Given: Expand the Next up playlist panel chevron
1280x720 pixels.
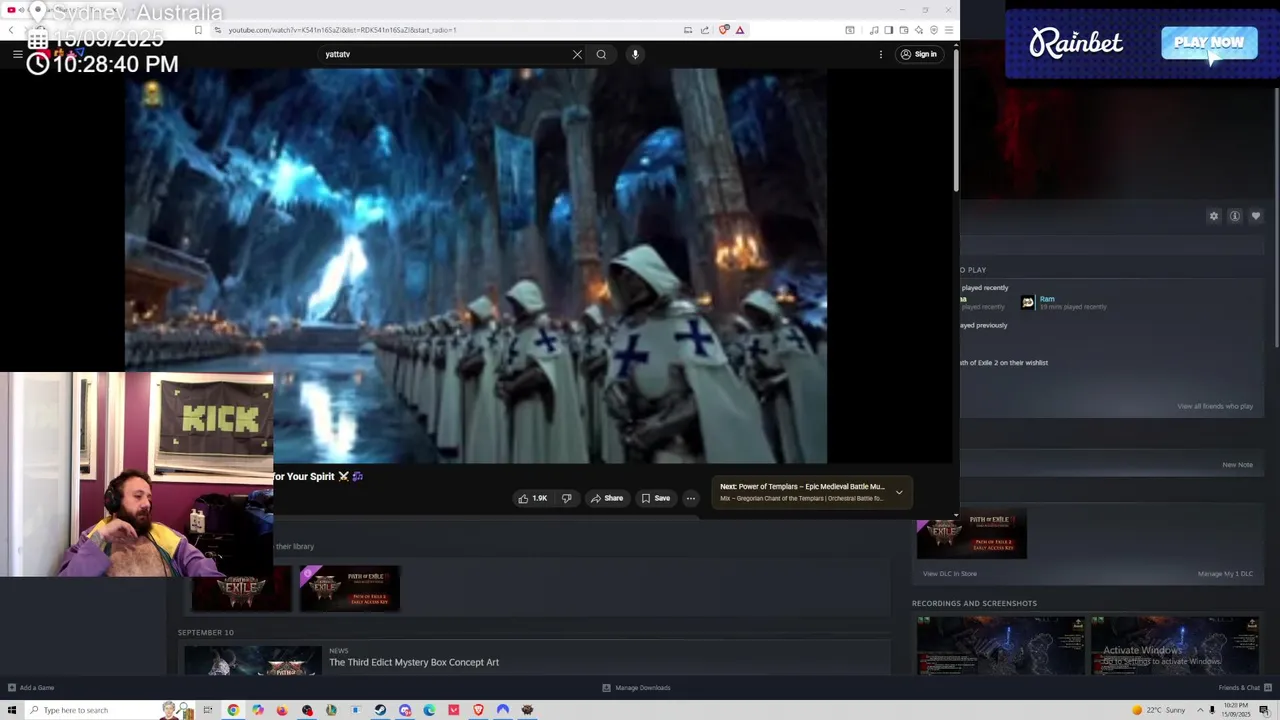Looking at the screenshot, I should click(x=899, y=492).
